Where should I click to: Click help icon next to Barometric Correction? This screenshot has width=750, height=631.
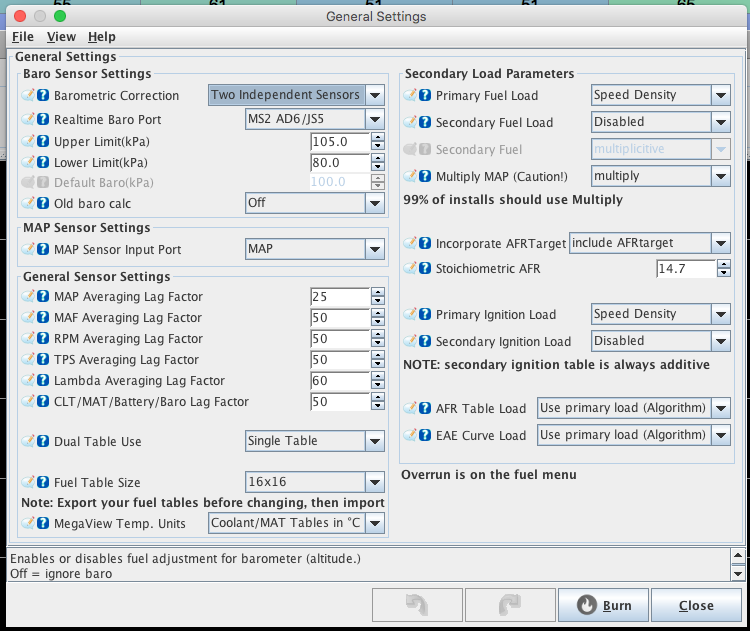(43, 96)
